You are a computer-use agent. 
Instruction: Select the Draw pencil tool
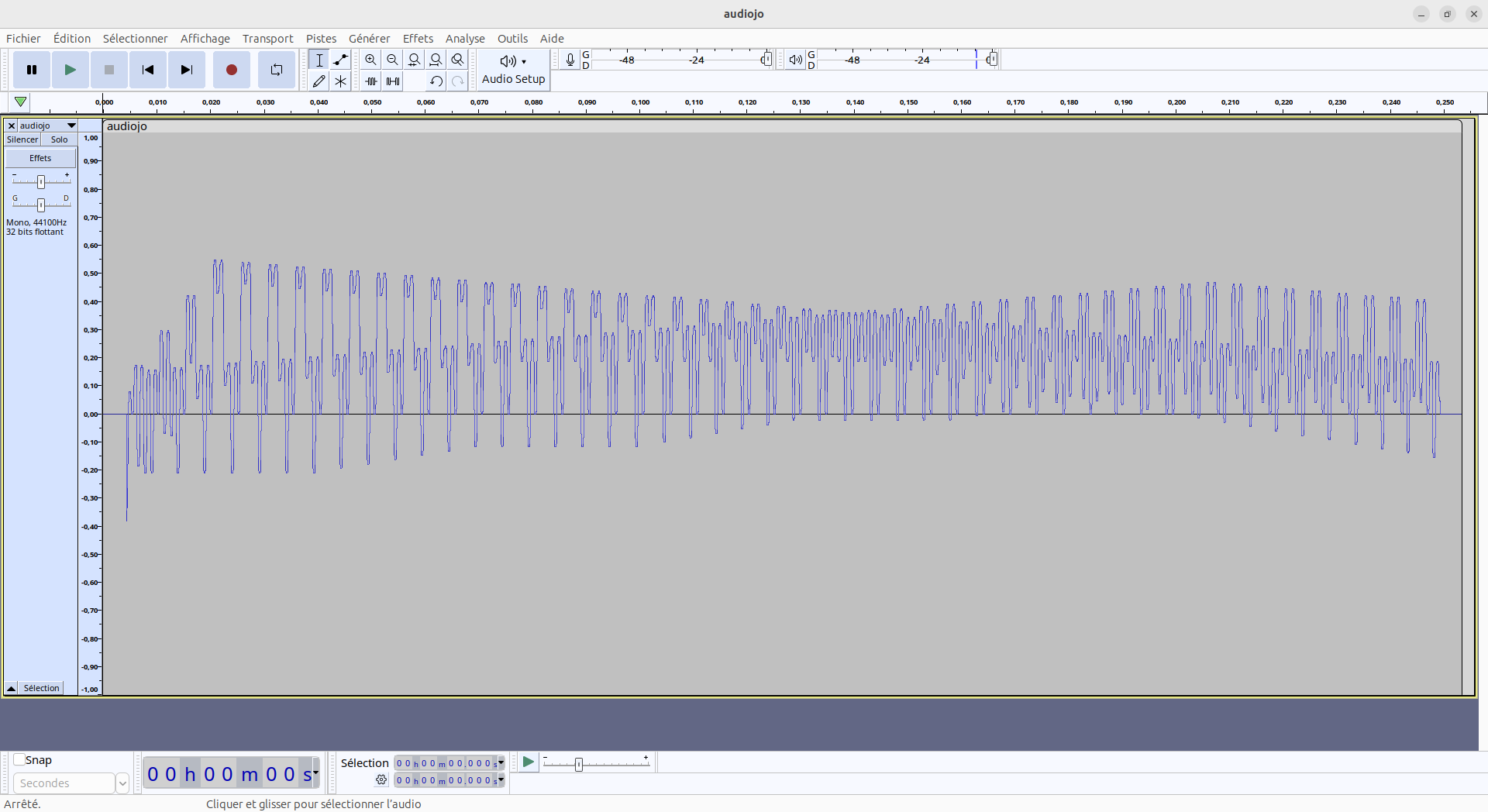(319, 81)
